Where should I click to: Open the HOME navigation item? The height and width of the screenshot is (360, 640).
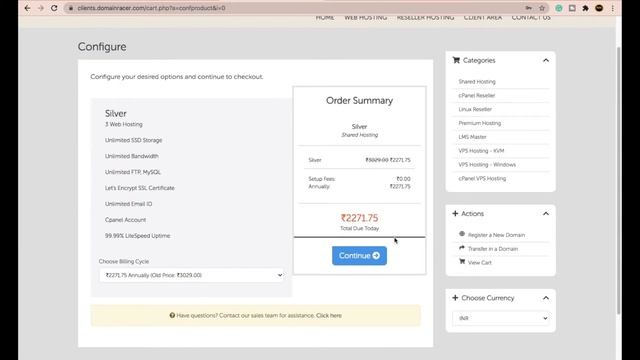pos(325,18)
